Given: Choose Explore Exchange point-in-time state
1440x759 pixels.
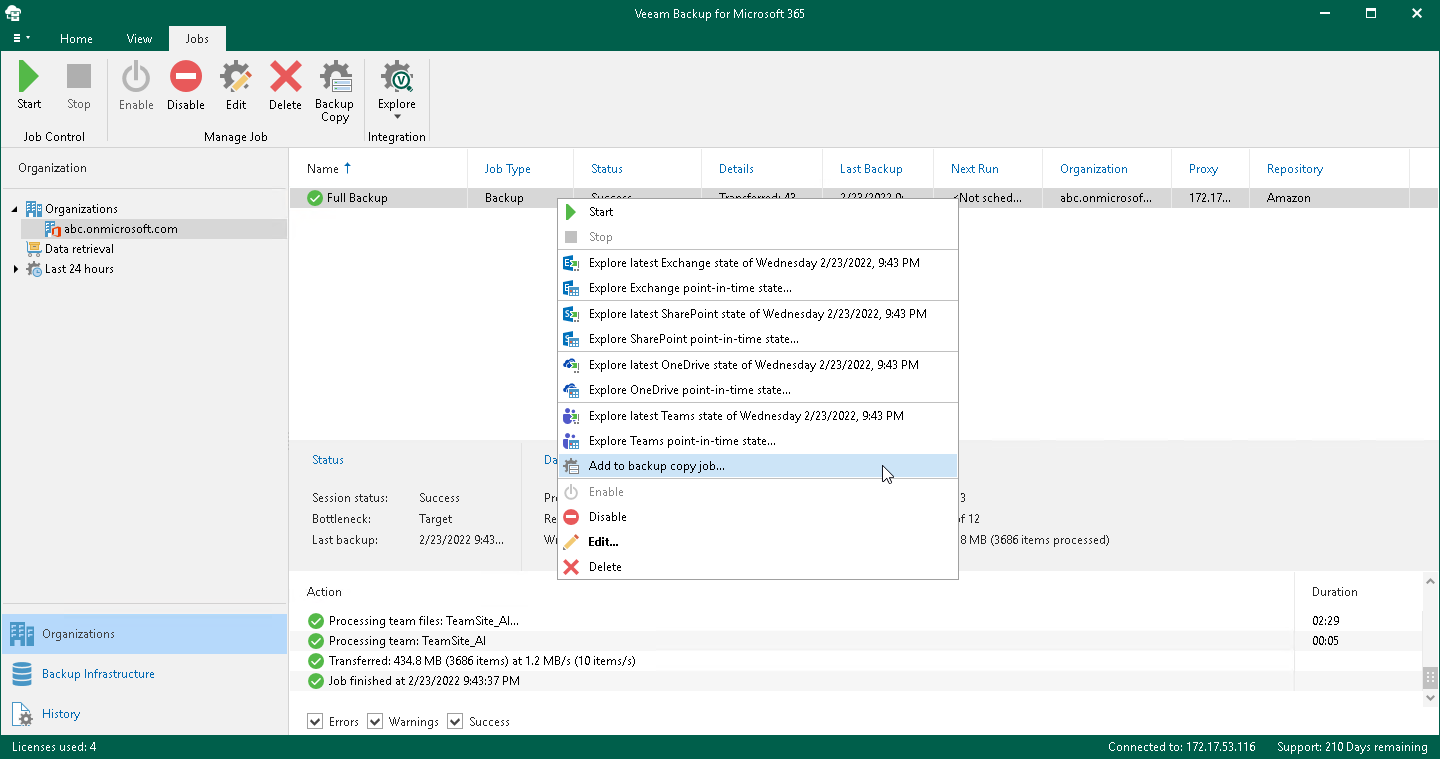Looking at the screenshot, I should [758, 288].
